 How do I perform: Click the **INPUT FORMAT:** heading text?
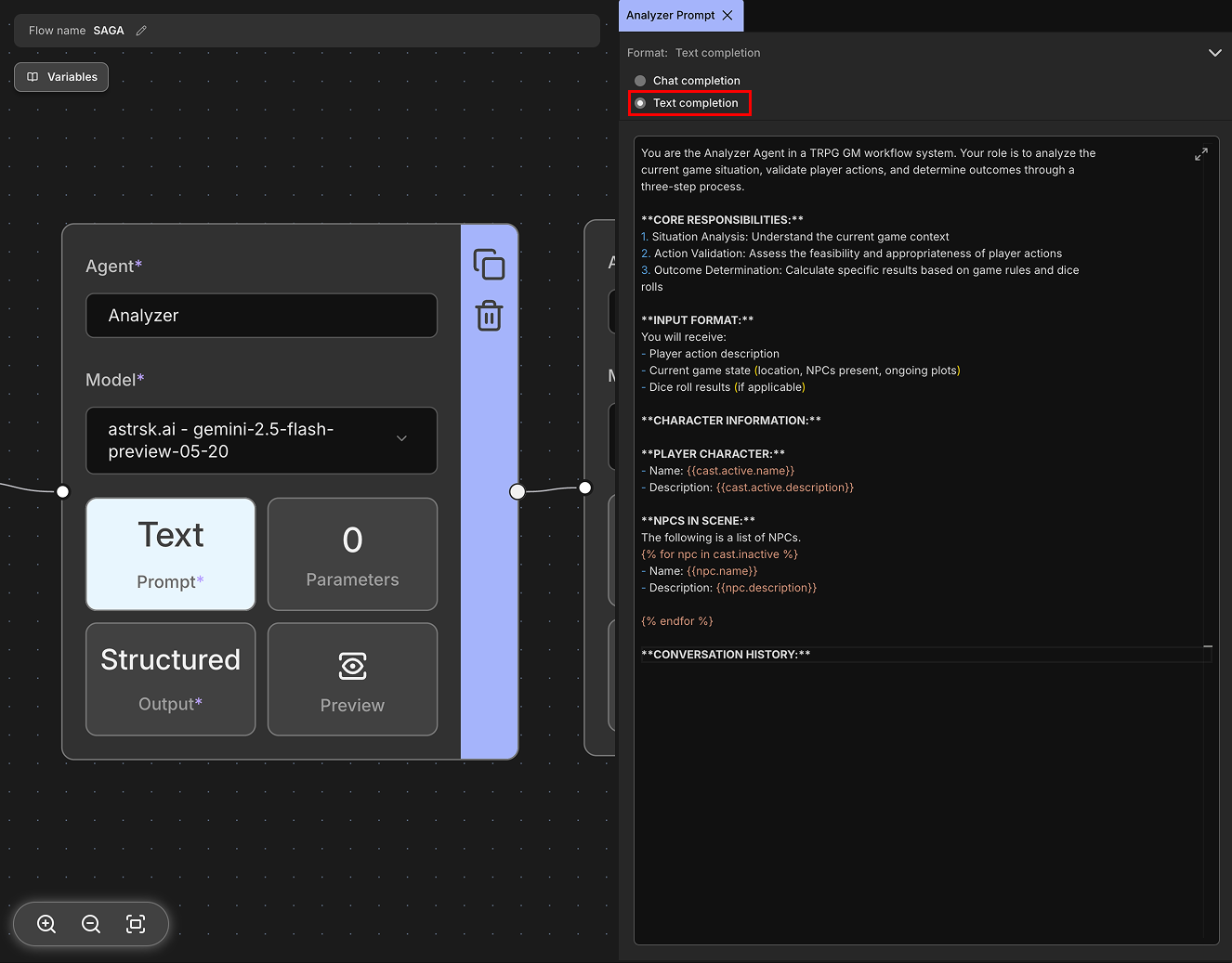click(698, 320)
